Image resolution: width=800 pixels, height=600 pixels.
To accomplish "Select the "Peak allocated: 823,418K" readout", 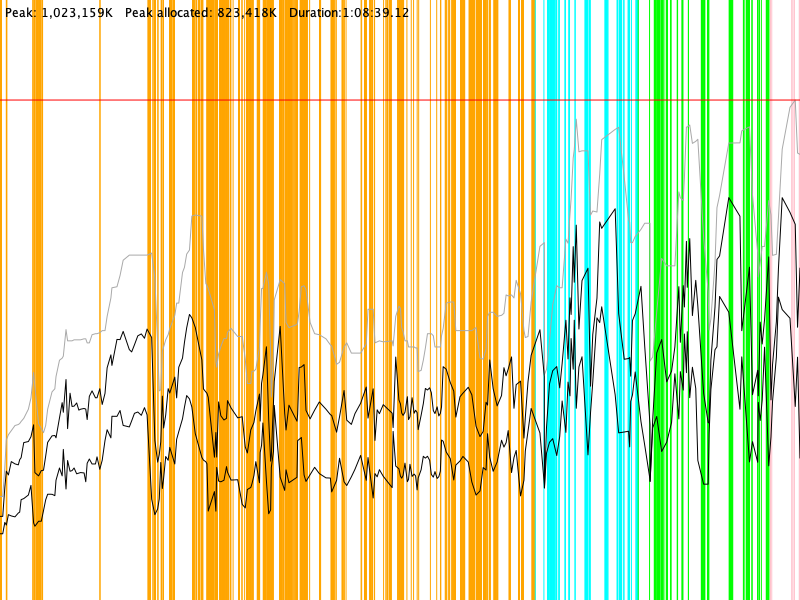I will [x=201, y=13].
